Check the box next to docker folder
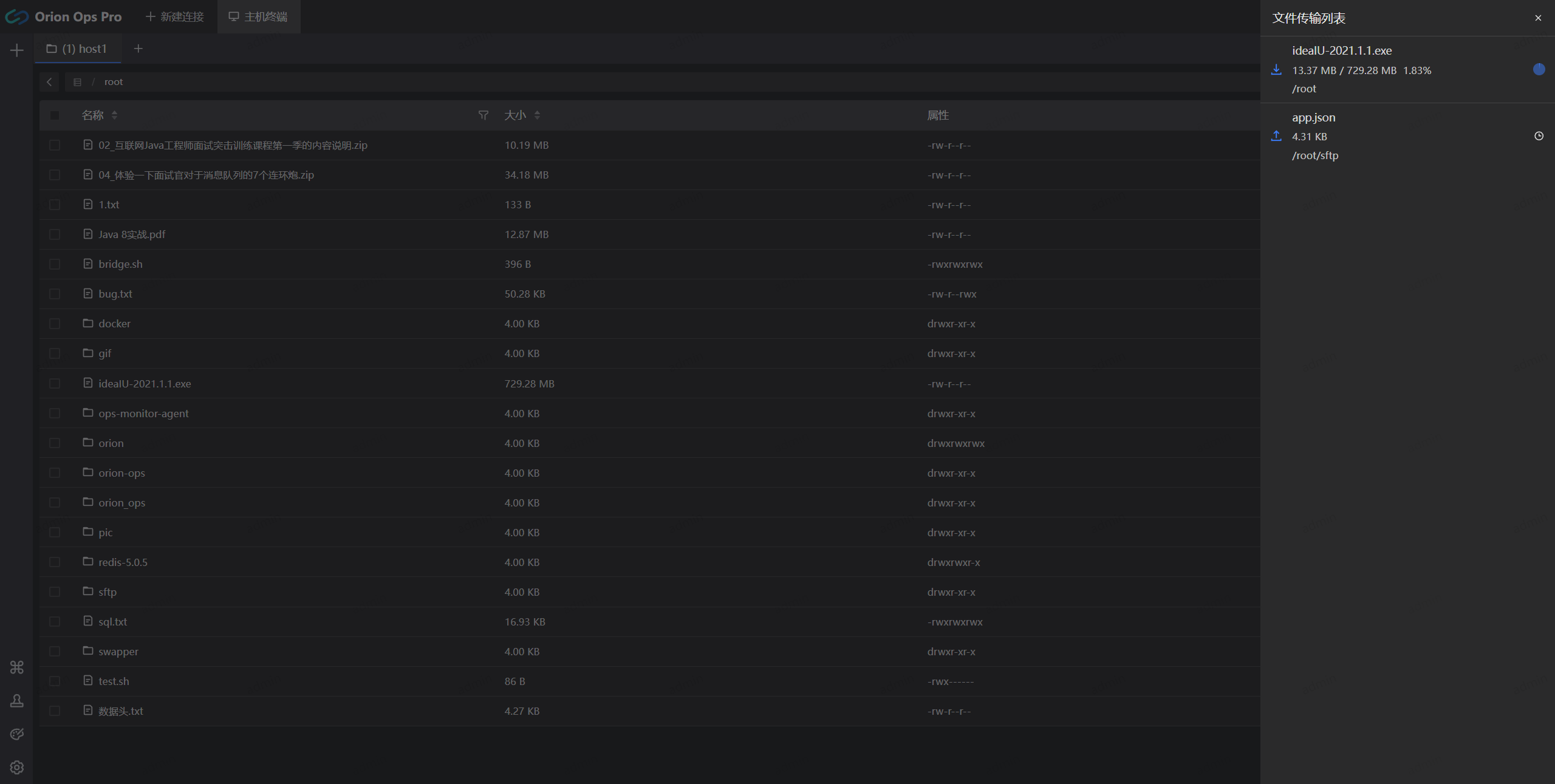This screenshot has height=784, width=1555. coord(55,324)
